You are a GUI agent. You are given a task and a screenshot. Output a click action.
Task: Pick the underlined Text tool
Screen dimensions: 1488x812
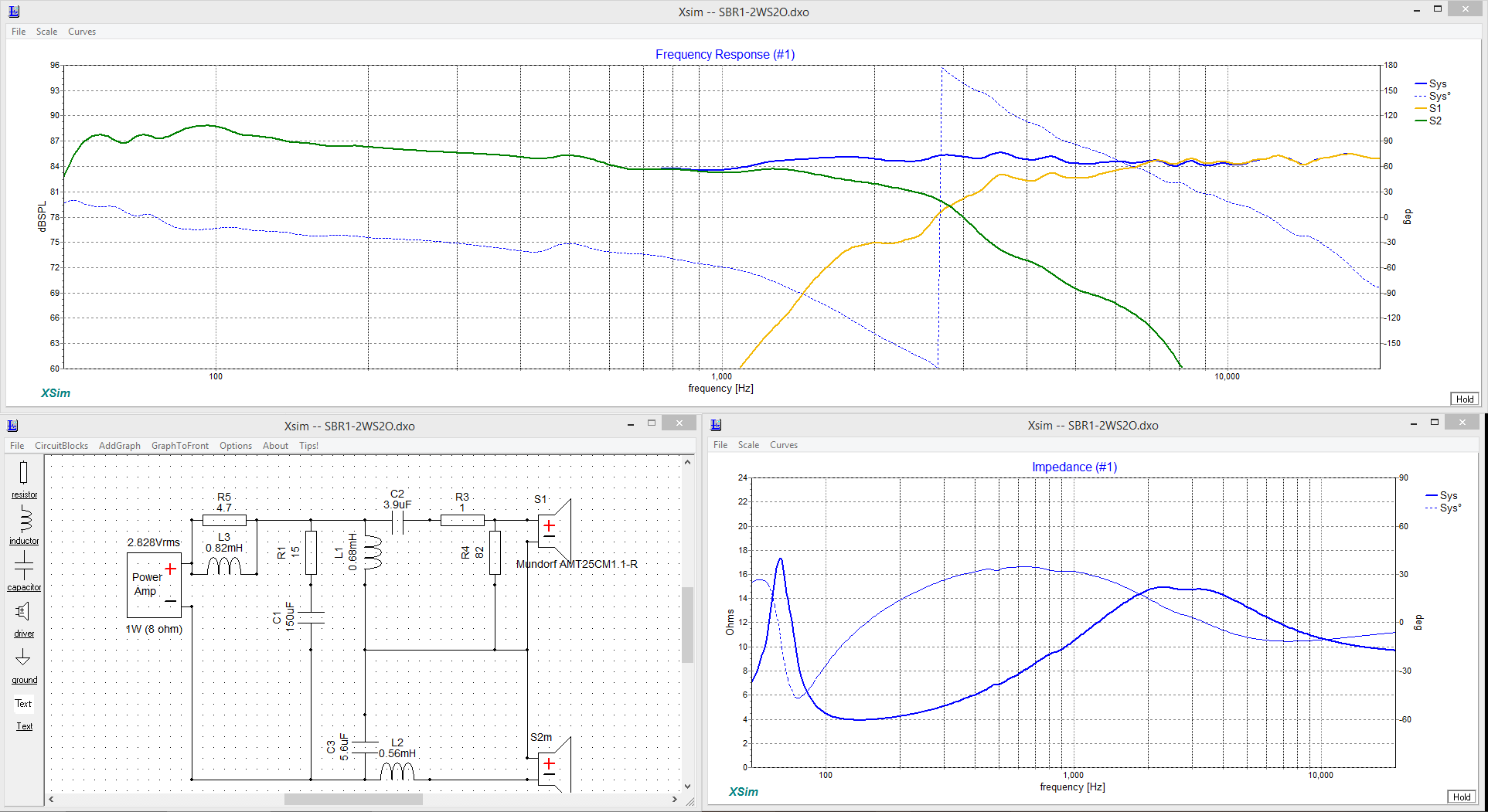click(x=25, y=726)
